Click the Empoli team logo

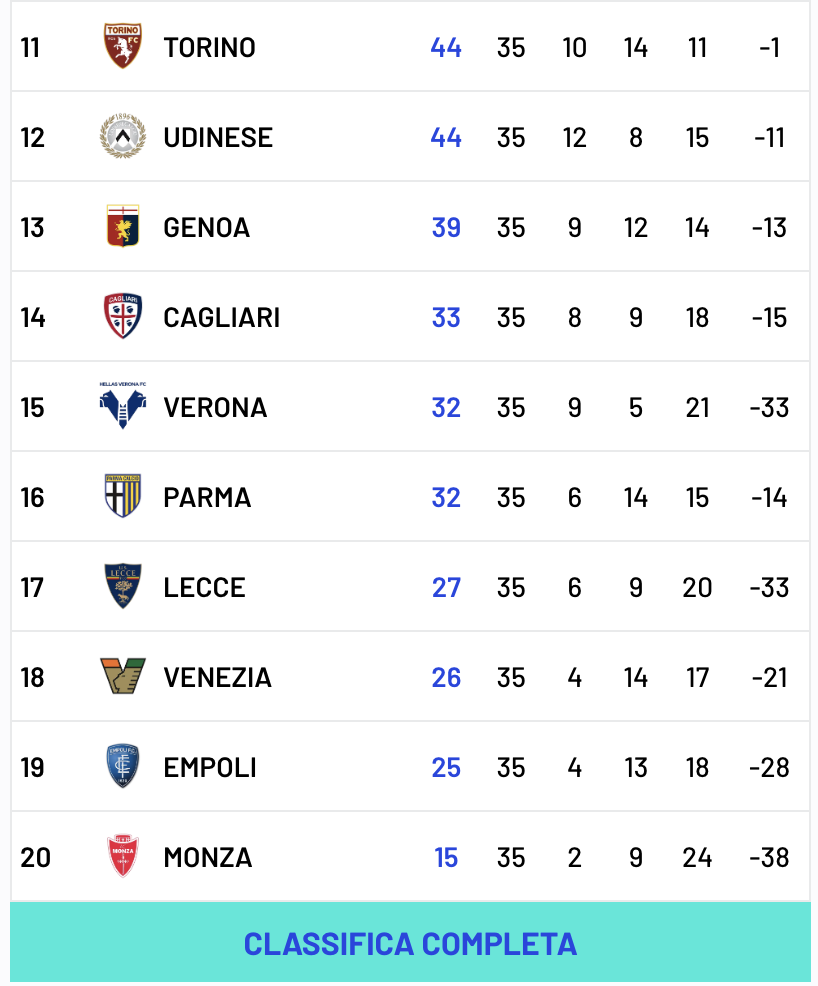tap(123, 767)
